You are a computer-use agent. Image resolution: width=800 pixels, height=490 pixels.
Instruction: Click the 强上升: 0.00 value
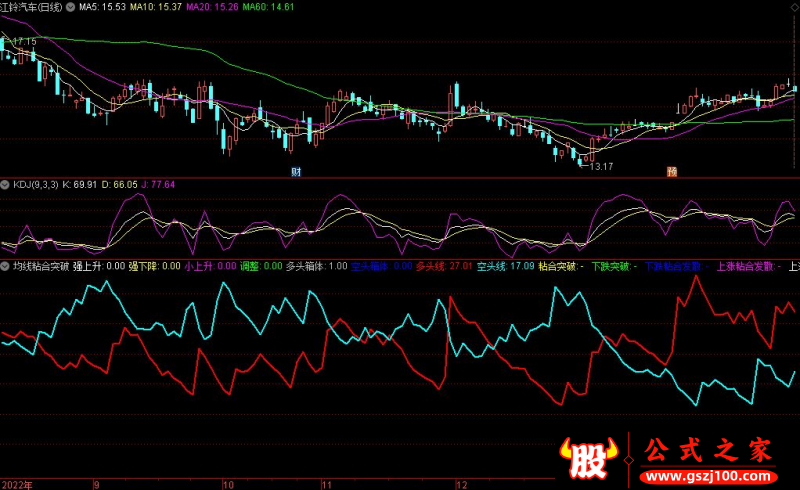[x=99, y=266]
